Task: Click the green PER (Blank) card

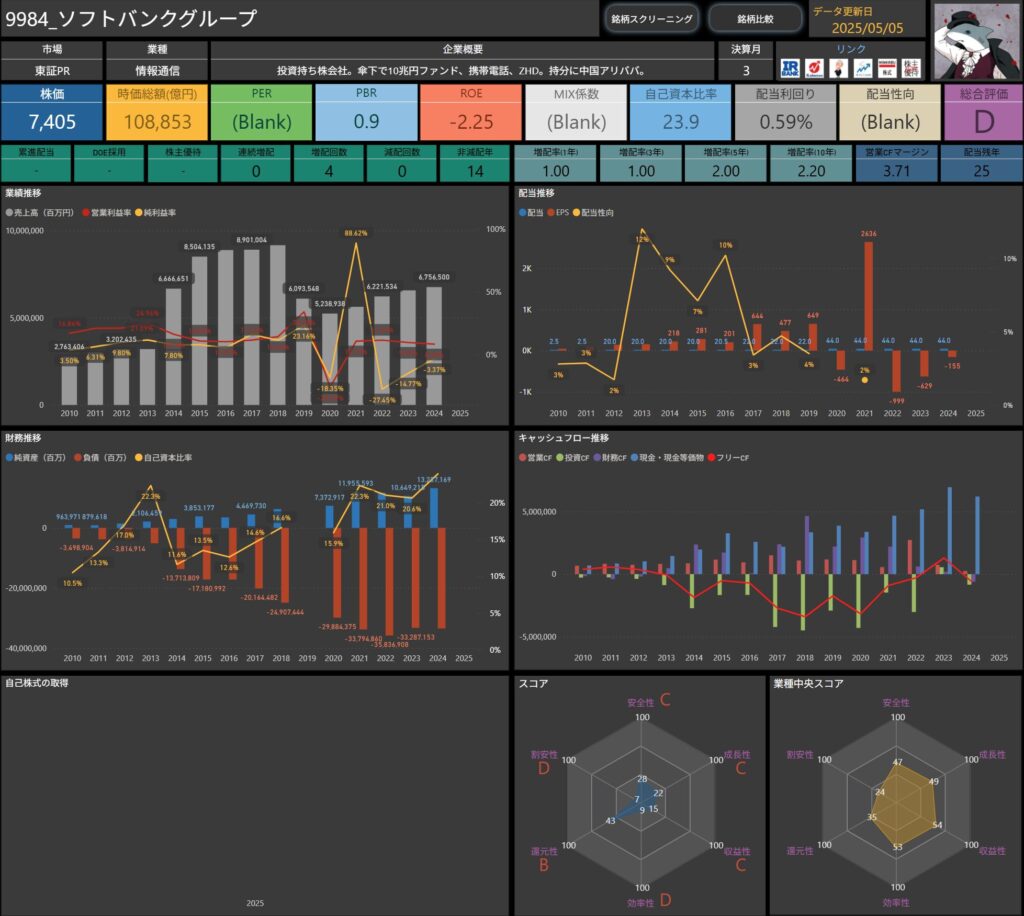Action: (x=261, y=112)
